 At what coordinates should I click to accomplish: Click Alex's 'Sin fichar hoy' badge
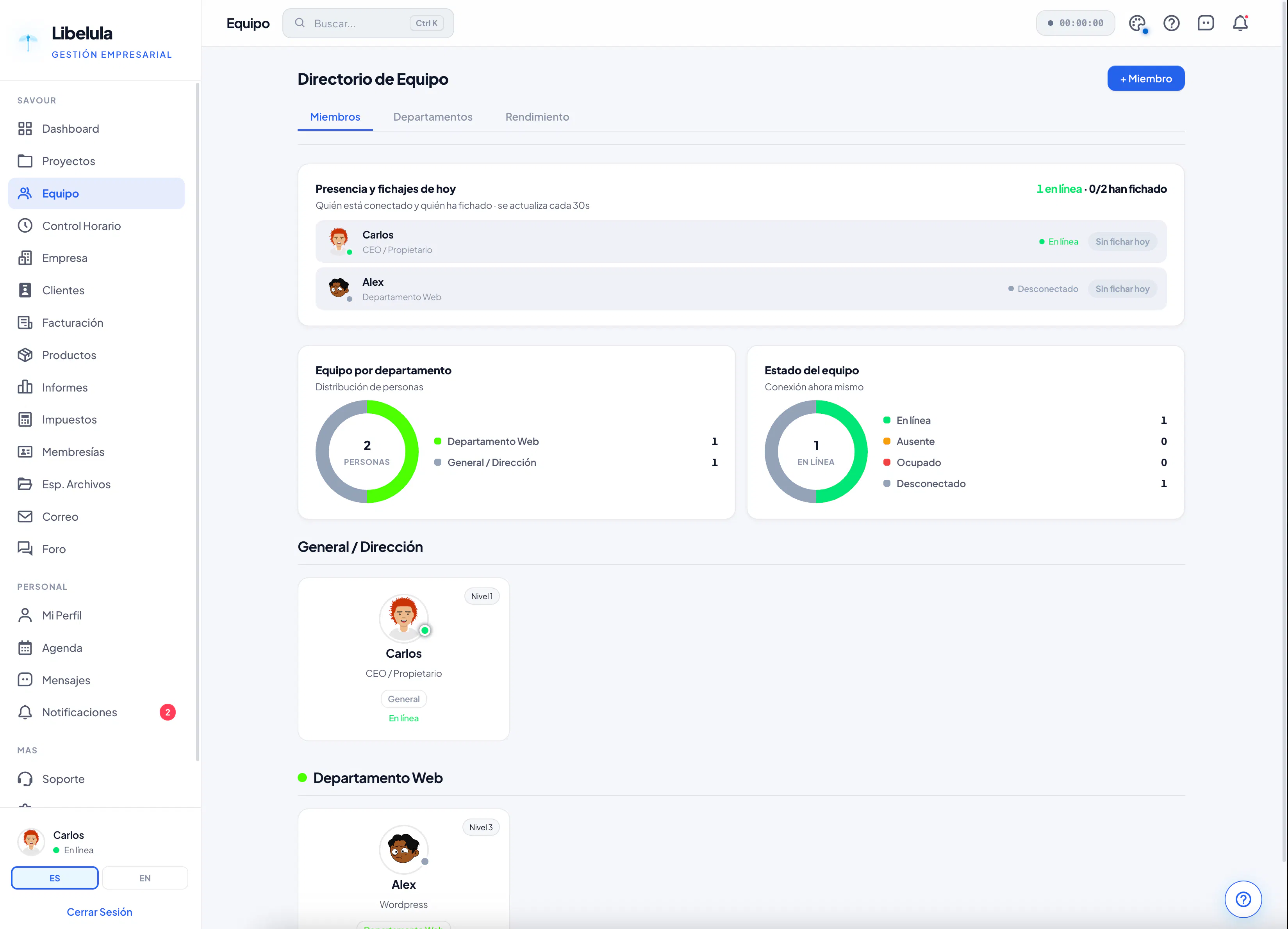tap(1122, 289)
